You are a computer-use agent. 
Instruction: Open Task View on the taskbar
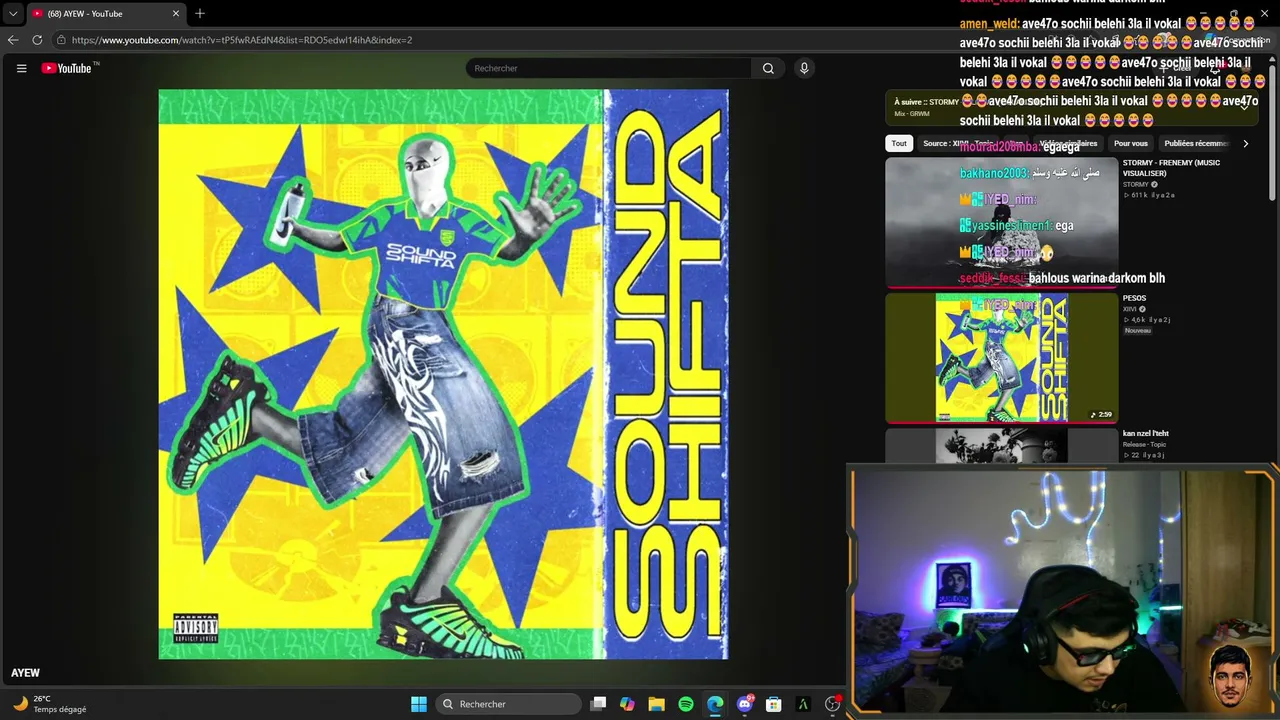(598, 704)
